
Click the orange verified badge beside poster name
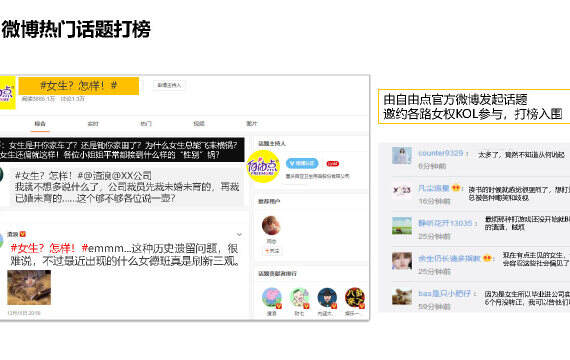point(23,234)
